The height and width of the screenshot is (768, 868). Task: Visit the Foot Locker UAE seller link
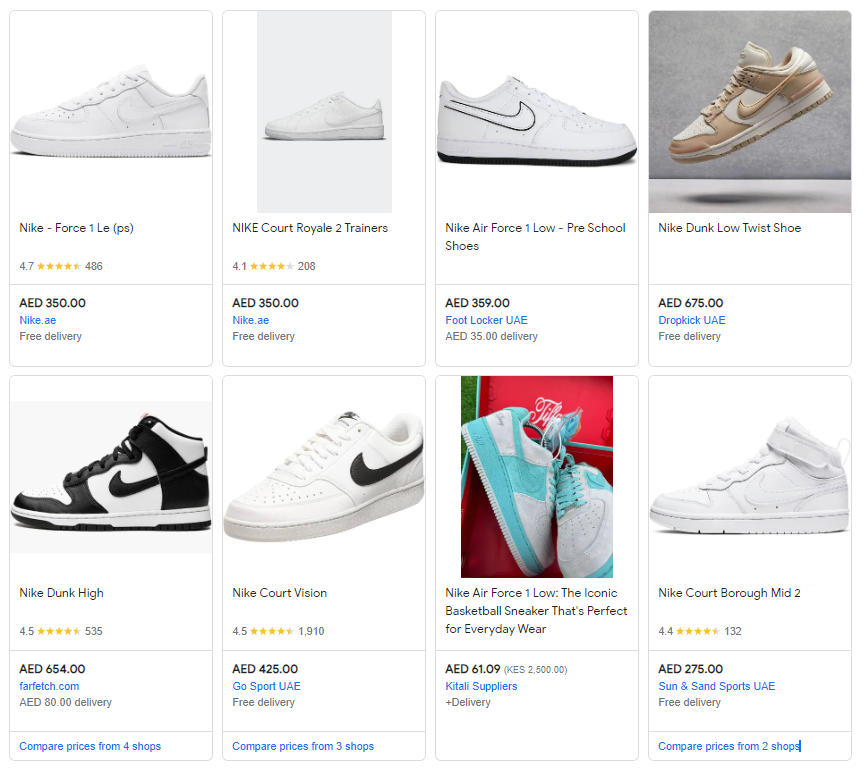click(x=486, y=320)
